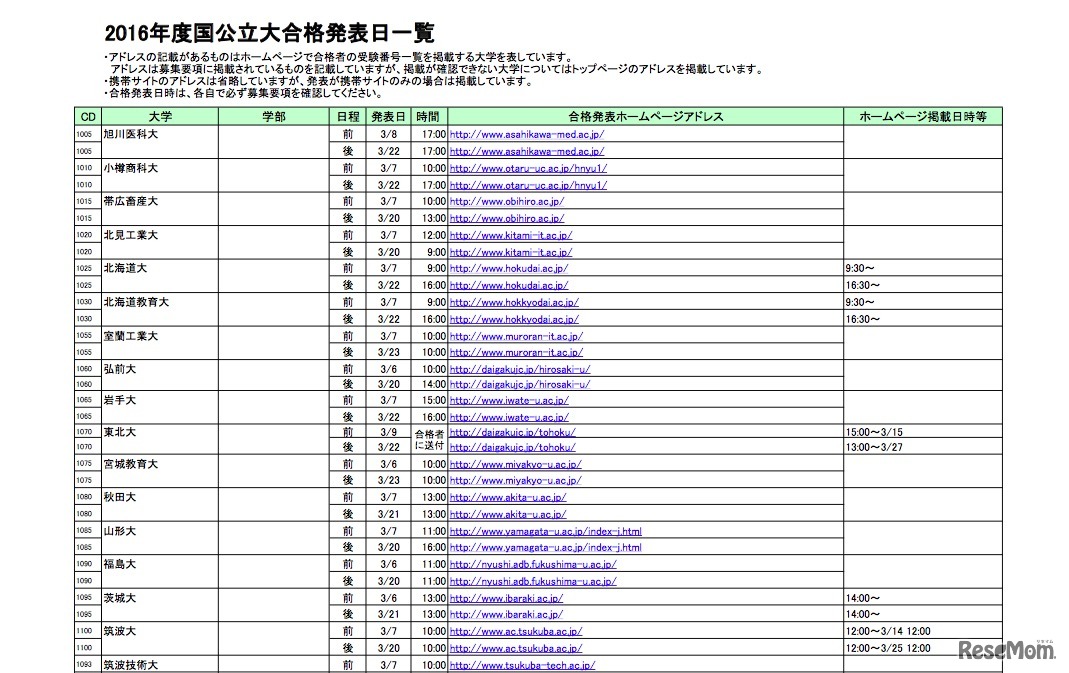Visit the Muroran Institute of Technology link
This screenshot has width=1069, height=673.
tap(516, 337)
